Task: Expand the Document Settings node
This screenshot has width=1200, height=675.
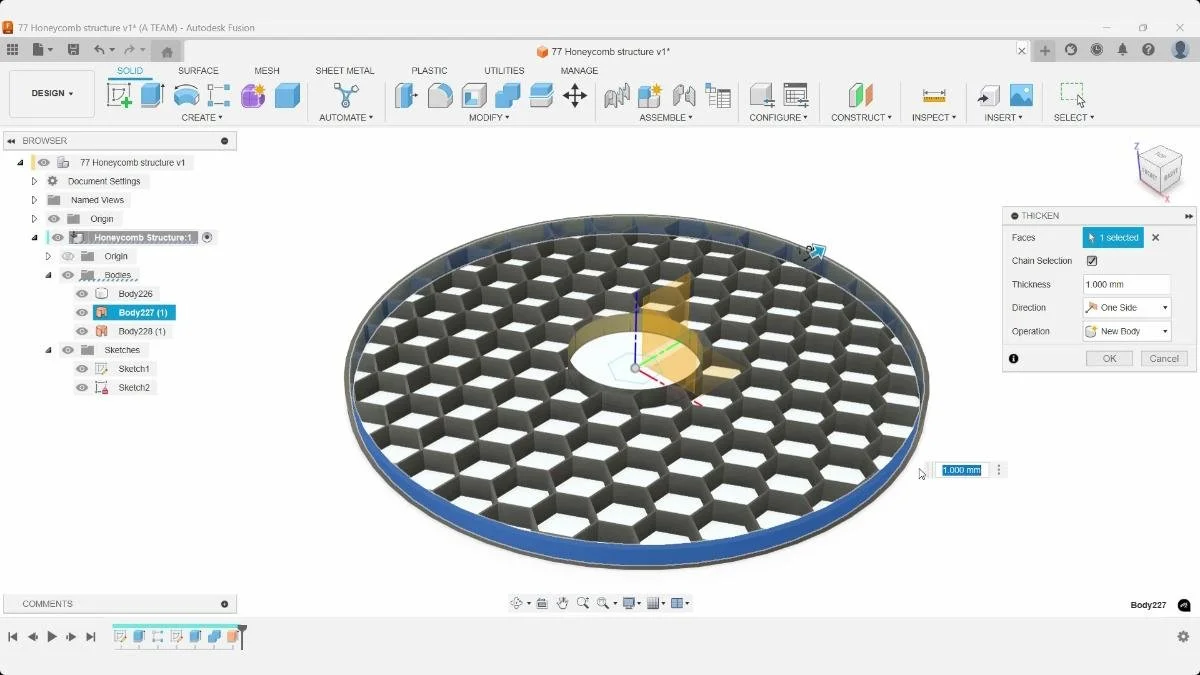Action: (x=34, y=181)
